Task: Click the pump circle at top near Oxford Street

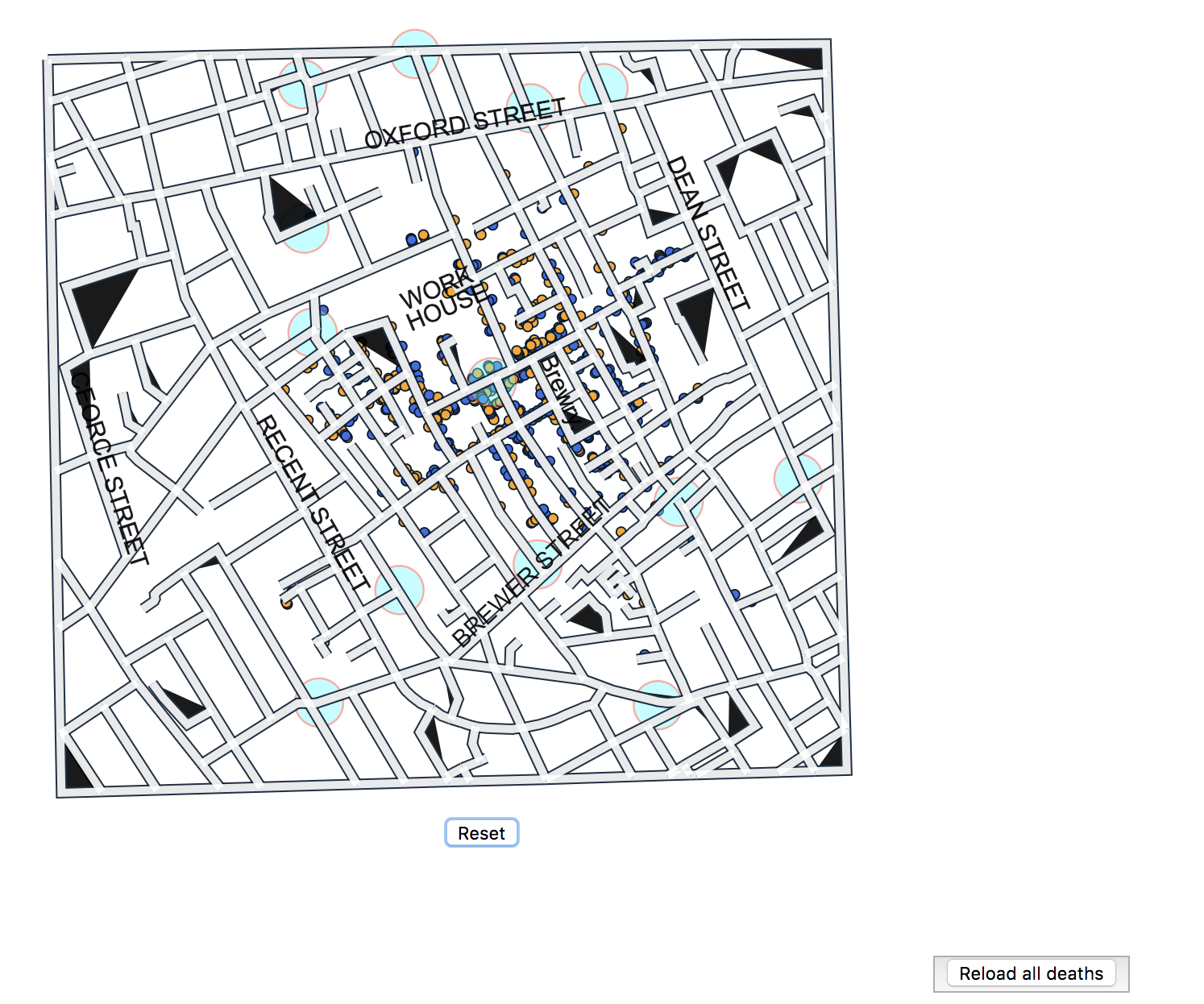Action: point(413,52)
